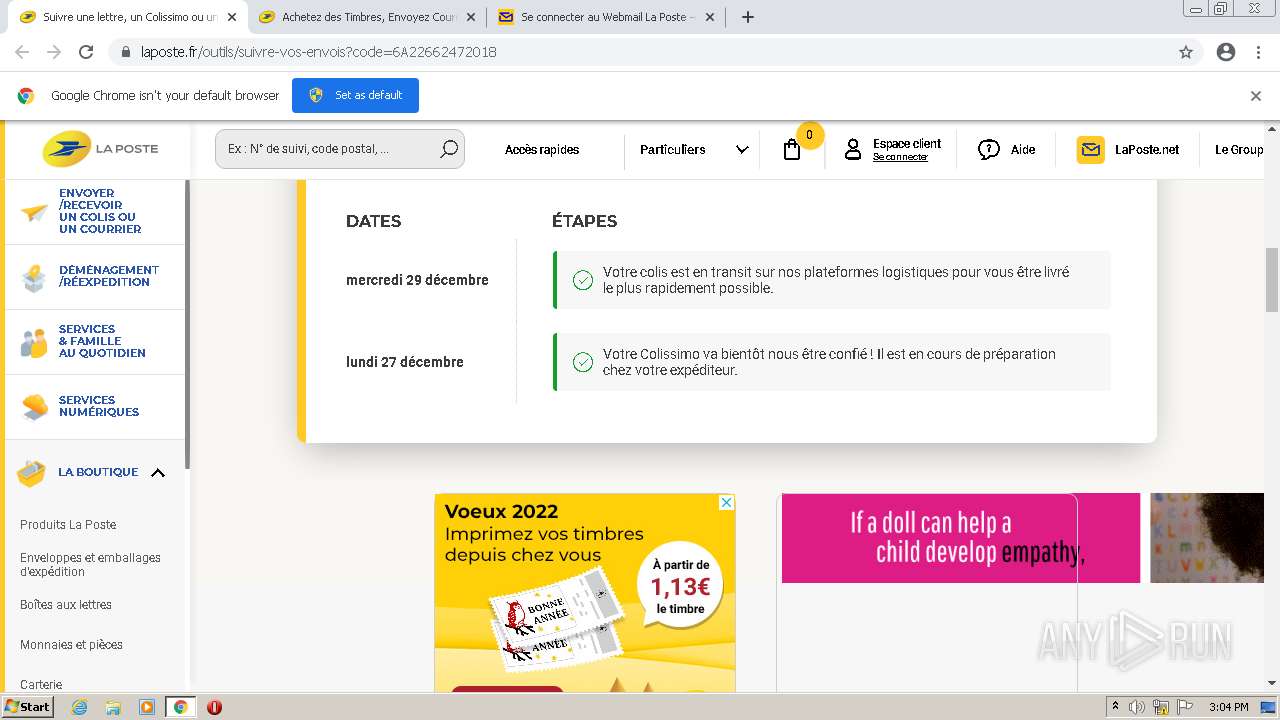Open Enveloppes et emballages d'expédition link
The height and width of the screenshot is (720, 1280).
(90, 565)
